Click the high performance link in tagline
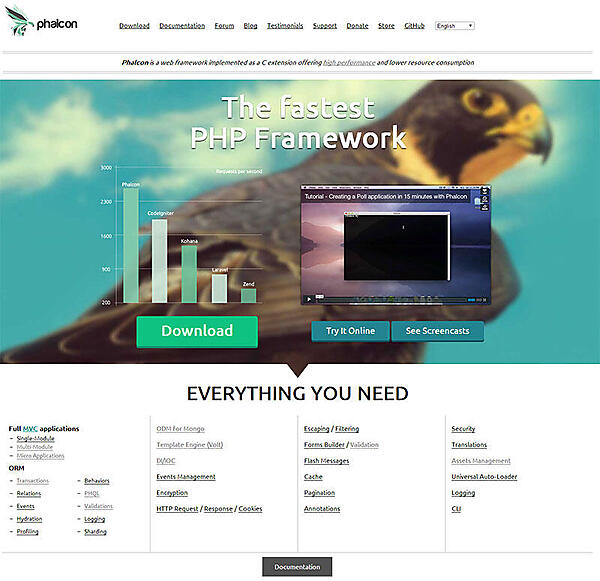This screenshot has height=581, width=600. point(349,62)
